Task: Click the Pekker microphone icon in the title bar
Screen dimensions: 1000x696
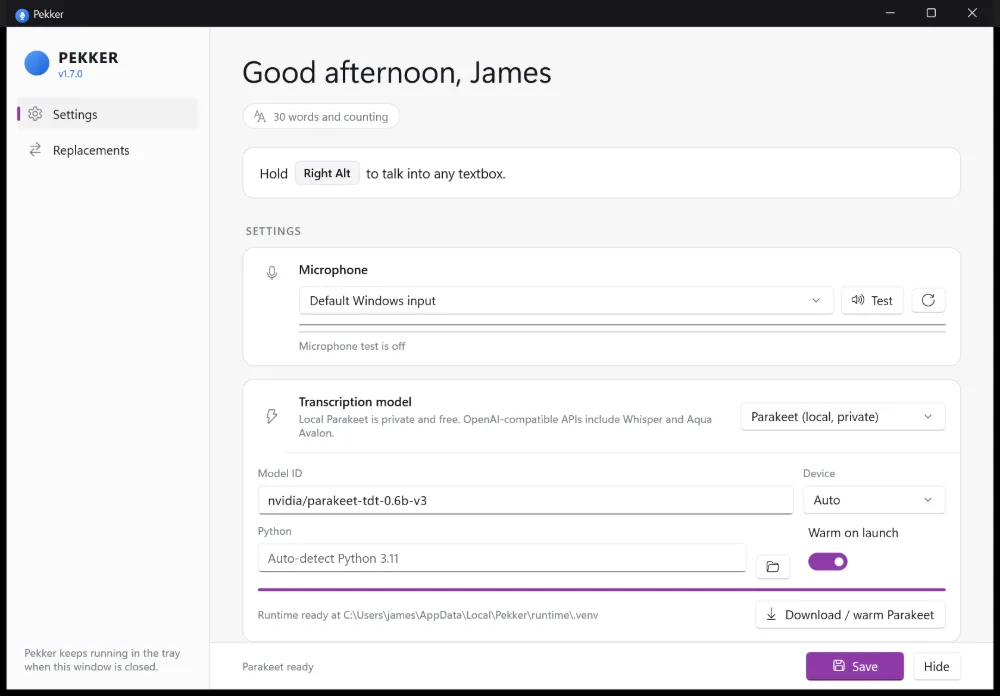Action: click(x=22, y=14)
